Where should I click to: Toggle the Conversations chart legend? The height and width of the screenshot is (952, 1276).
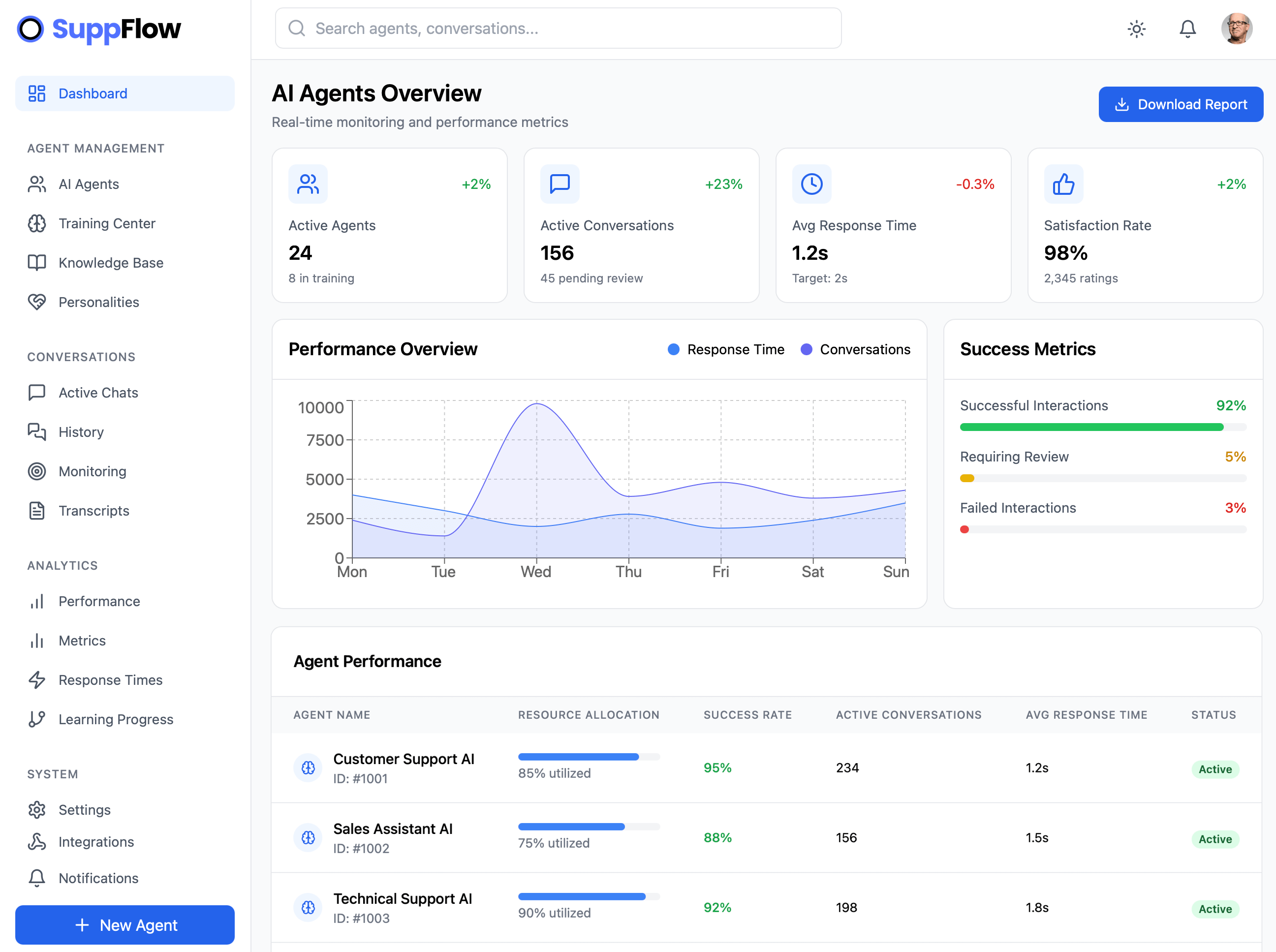[855, 349]
